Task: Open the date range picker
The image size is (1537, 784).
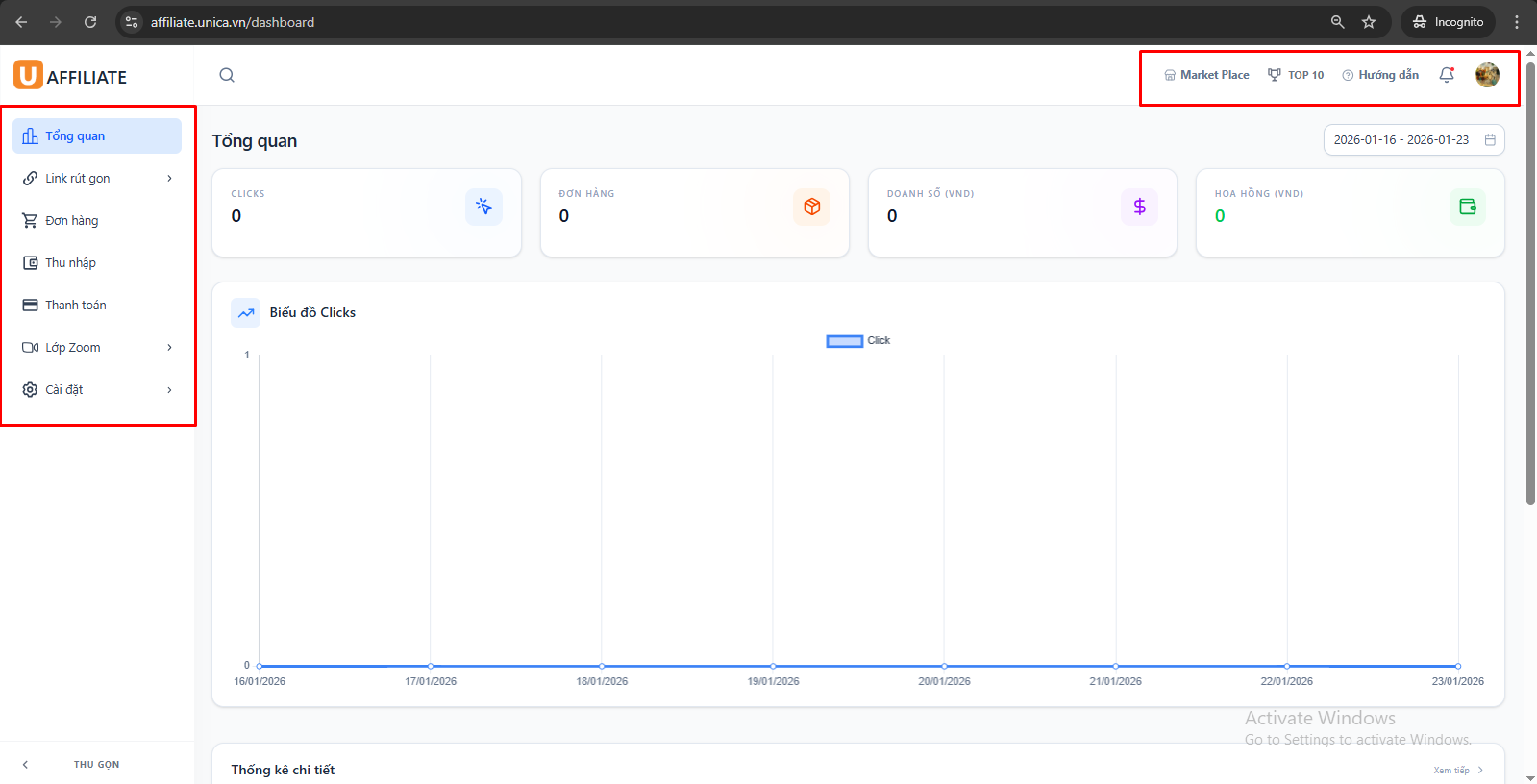Action: click(x=1413, y=140)
